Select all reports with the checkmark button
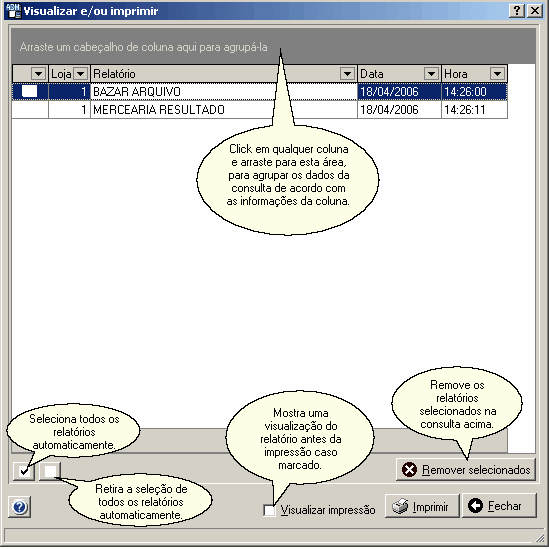The width and height of the screenshot is (549, 549). (x=24, y=471)
